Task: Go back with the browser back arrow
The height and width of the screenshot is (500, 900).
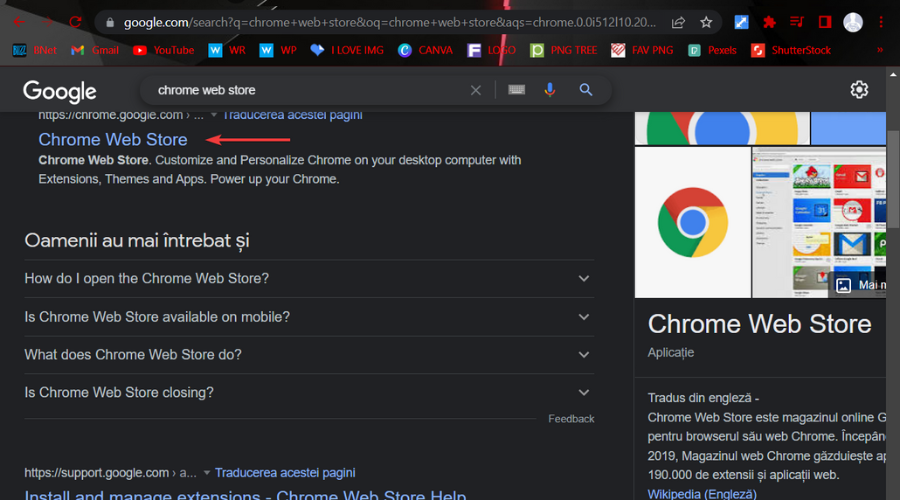Action: pos(18,22)
